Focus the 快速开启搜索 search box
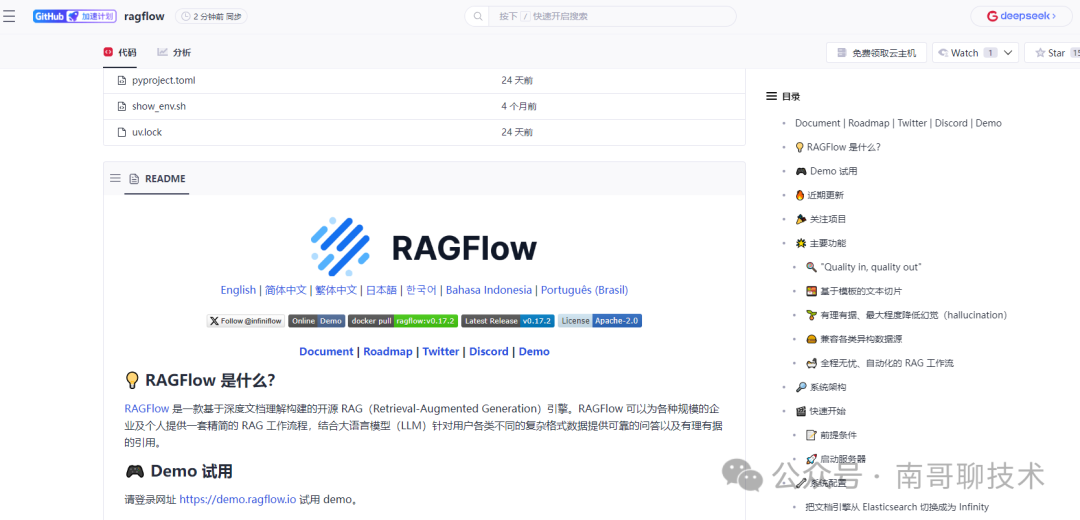Viewport: 1080px width, 520px height. click(x=600, y=16)
